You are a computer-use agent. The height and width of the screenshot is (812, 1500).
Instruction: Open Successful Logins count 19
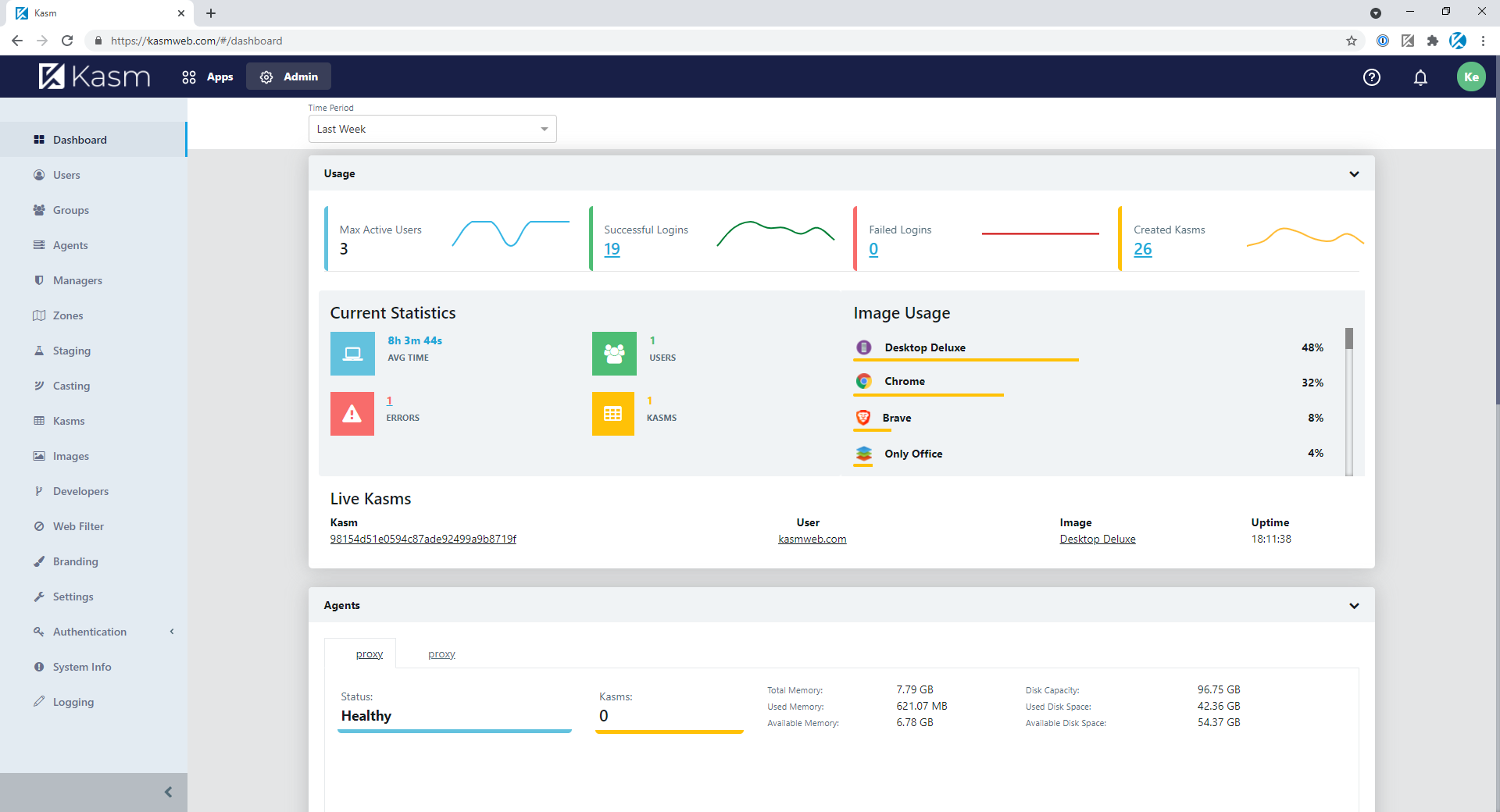coord(612,249)
